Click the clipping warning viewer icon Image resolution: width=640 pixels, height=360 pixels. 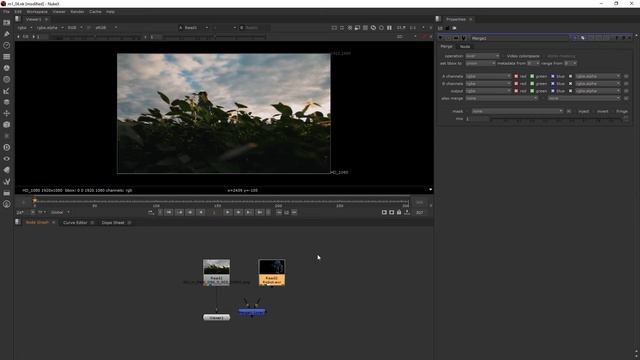[350, 28]
